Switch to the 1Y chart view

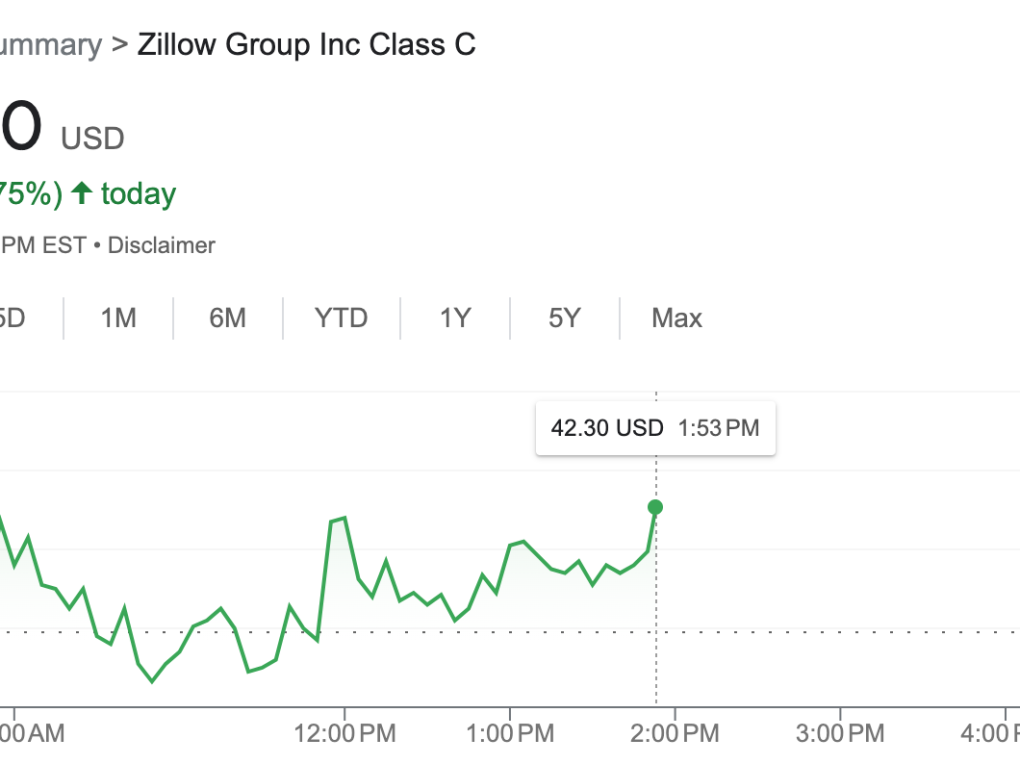(x=455, y=318)
